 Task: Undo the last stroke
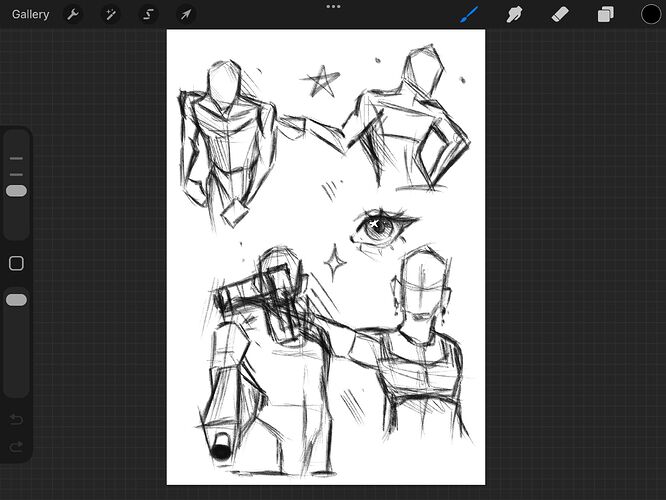point(16,420)
